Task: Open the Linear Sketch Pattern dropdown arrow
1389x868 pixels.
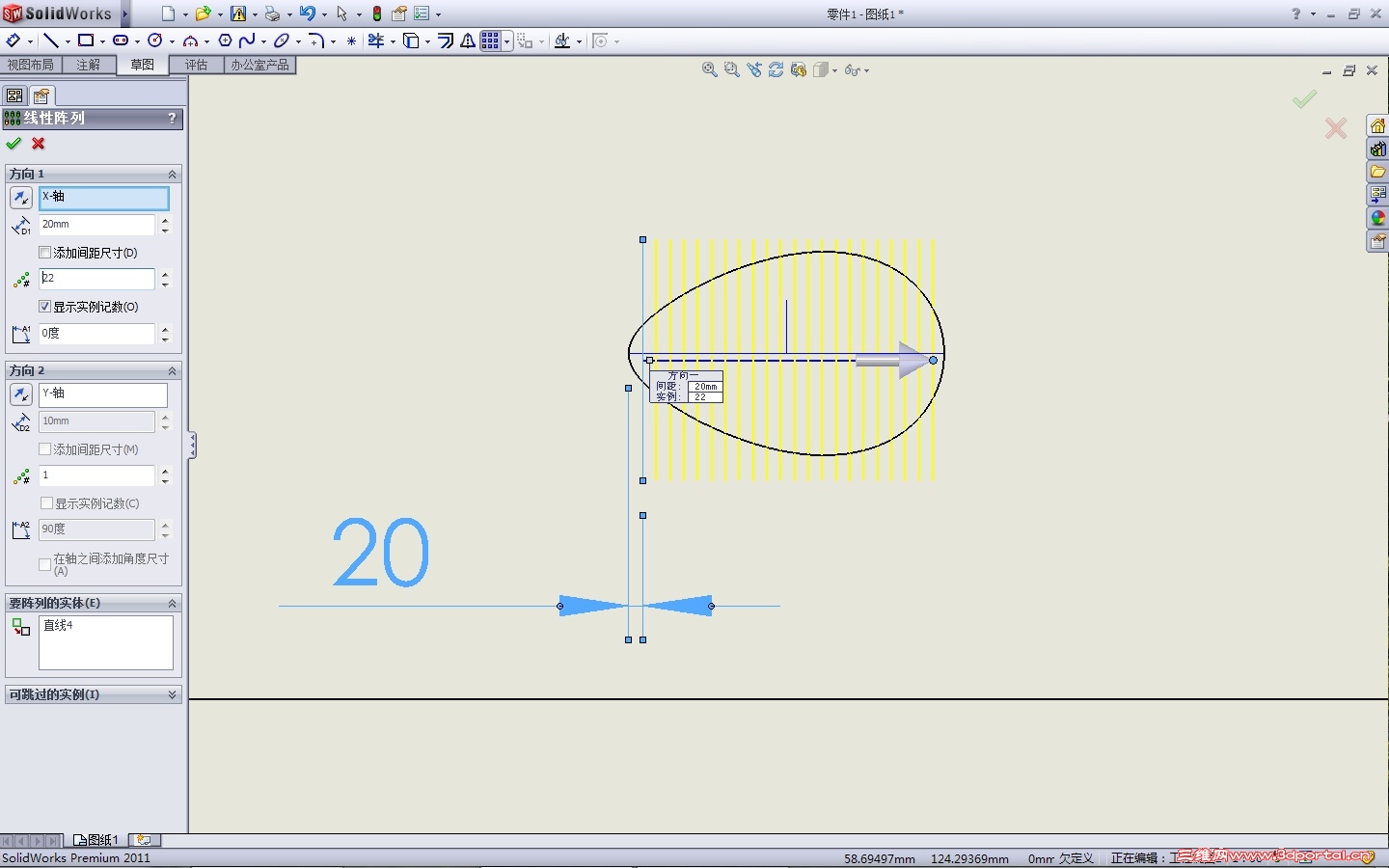Action: pos(506,41)
